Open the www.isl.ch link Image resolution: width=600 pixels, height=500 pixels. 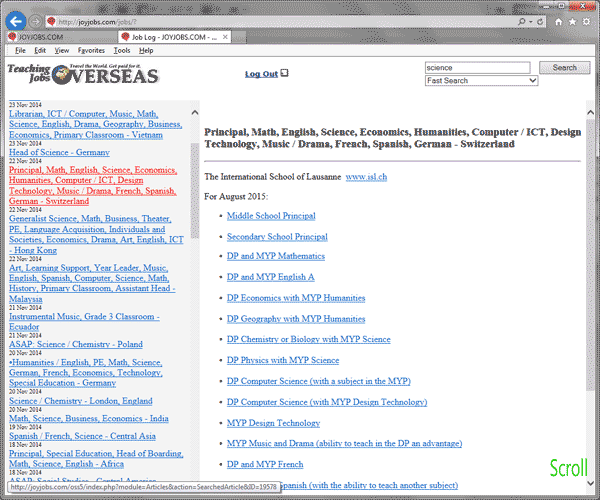[x=366, y=177]
